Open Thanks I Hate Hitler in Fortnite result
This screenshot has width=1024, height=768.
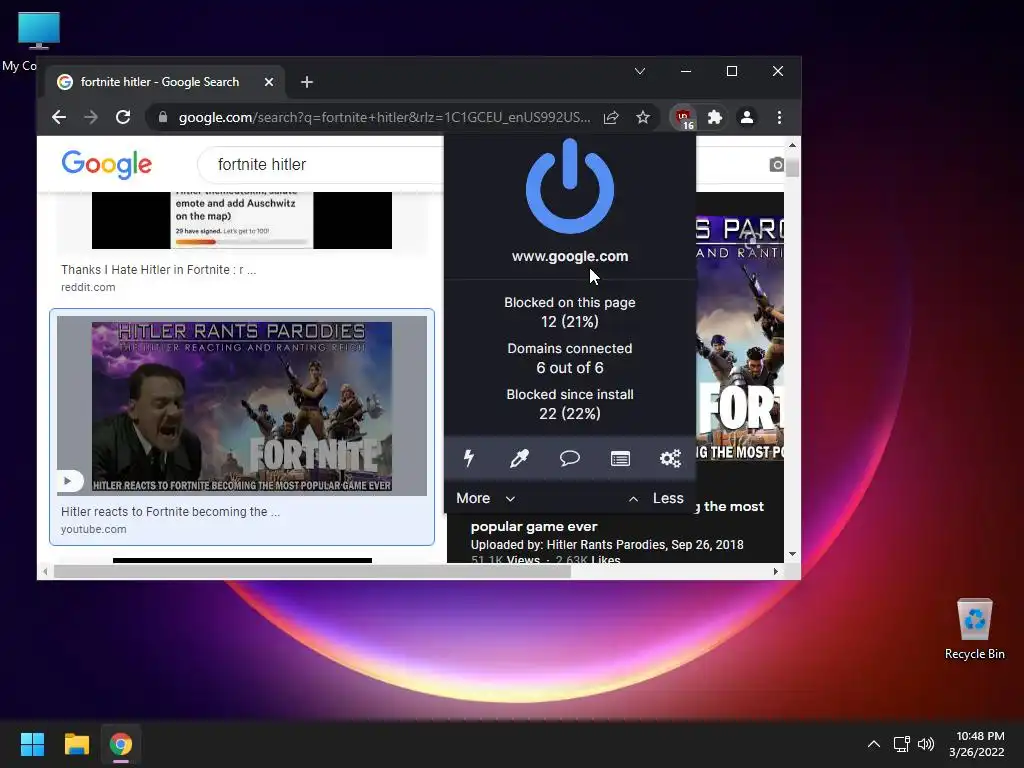[x=159, y=270]
